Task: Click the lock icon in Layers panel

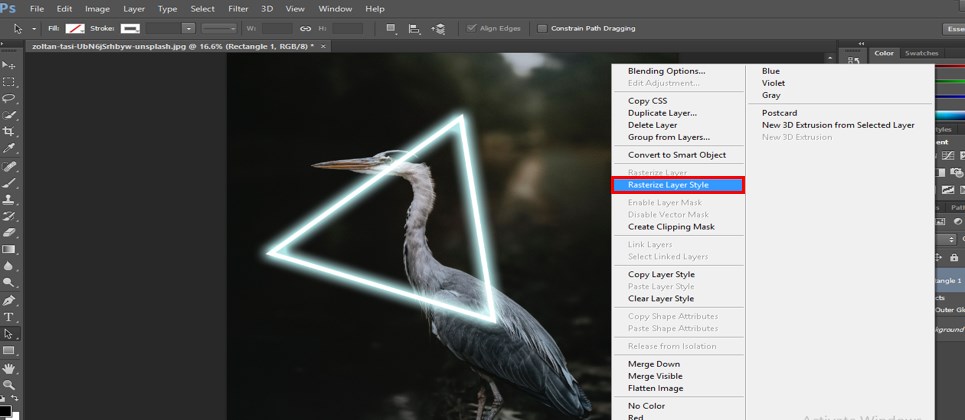Action: click(x=954, y=257)
